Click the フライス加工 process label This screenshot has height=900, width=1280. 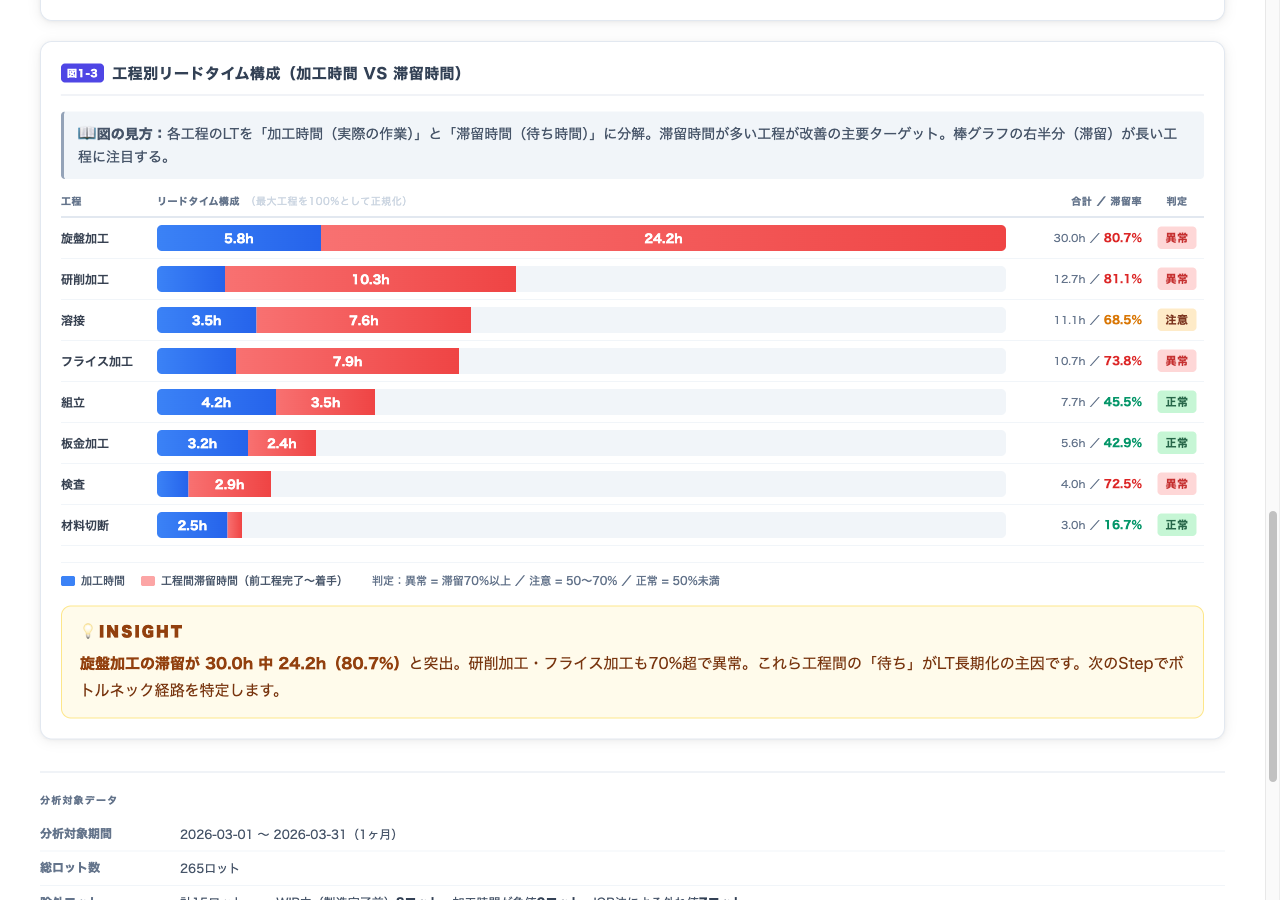tap(97, 362)
